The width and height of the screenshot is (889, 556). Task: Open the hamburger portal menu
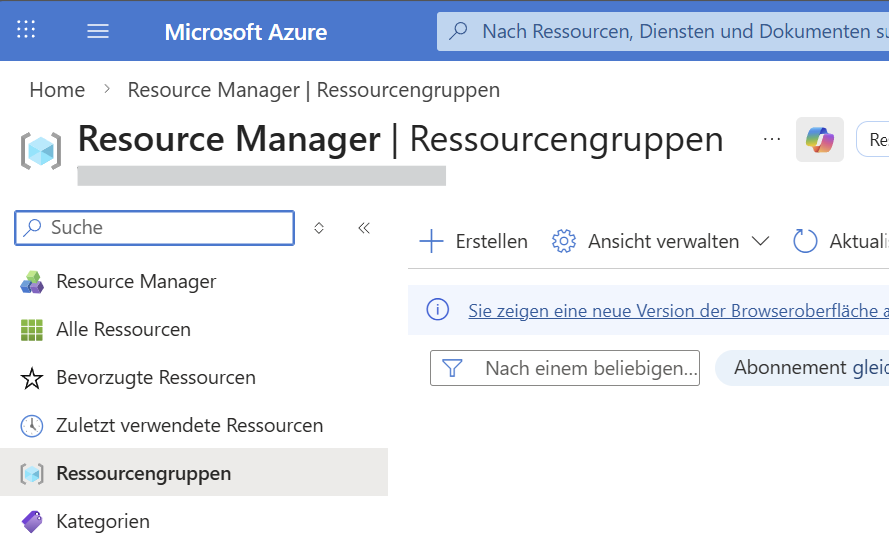coord(98,31)
